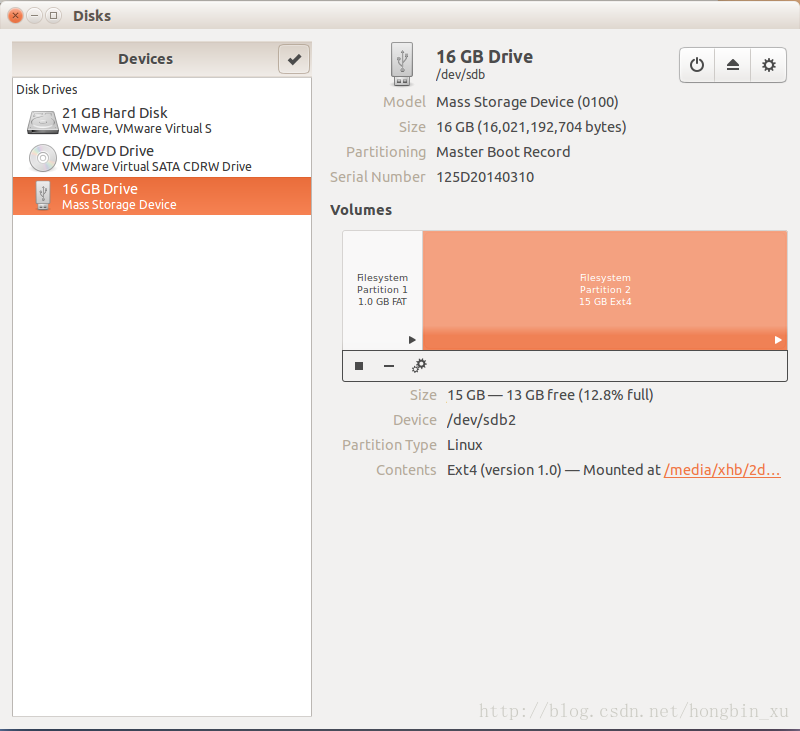Select Partition 1 1.0 GB FAT volume

click(383, 290)
